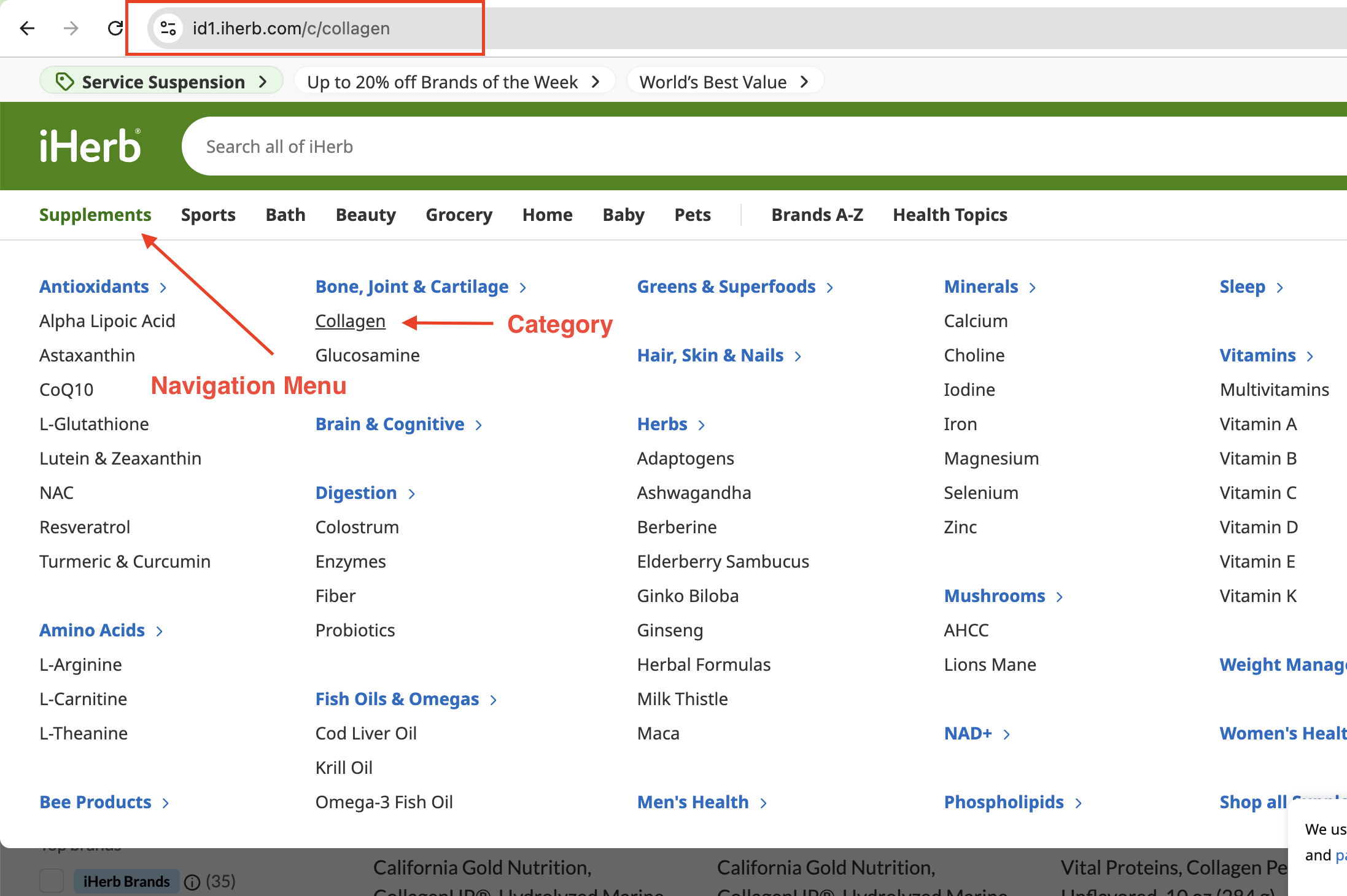Open the Pets menu tab

[x=693, y=215]
